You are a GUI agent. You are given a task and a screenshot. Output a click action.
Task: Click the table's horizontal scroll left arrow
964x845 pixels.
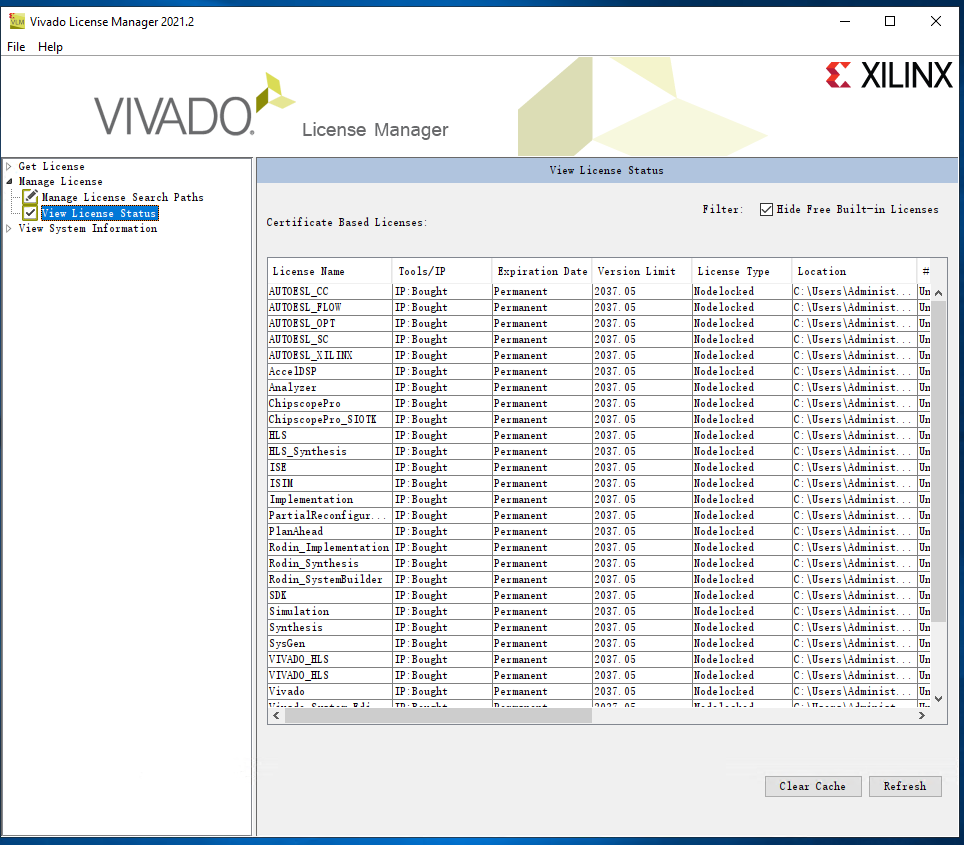[x=277, y=716]
